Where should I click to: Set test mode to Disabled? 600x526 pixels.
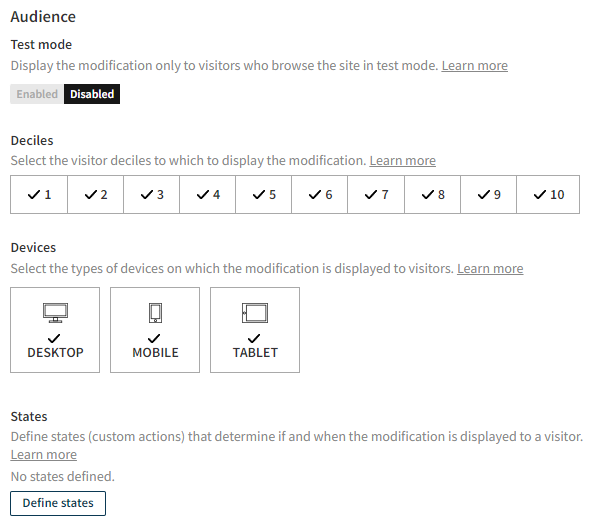tap(92, 94)
